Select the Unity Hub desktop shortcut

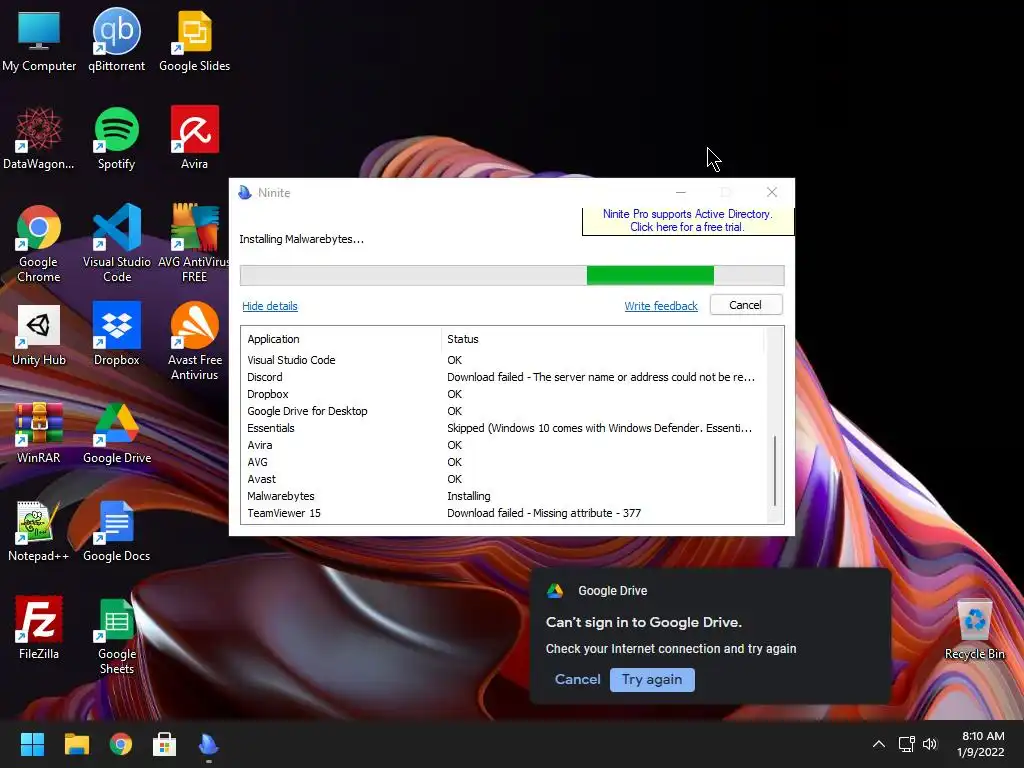(39, 334)
